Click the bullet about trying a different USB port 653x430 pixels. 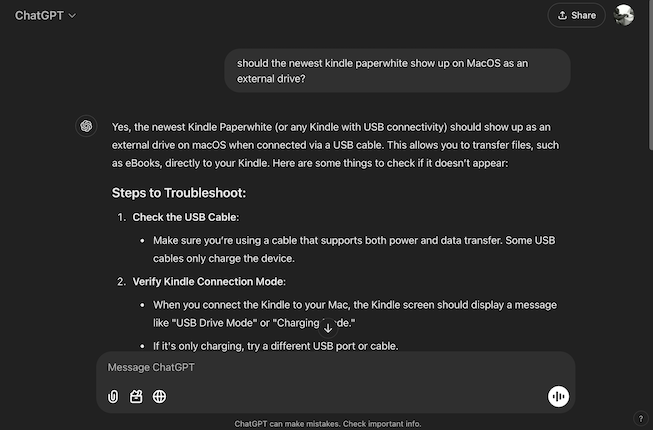(275, 346)
